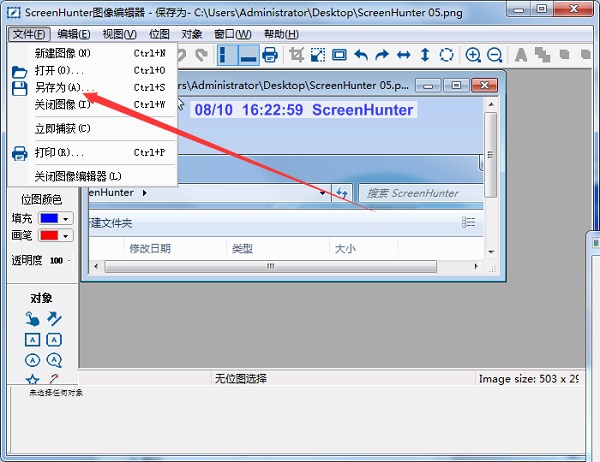Click the save disk icon in file menu
The height and width of the screenshot is (462, 600).
(x=19, y=88)
